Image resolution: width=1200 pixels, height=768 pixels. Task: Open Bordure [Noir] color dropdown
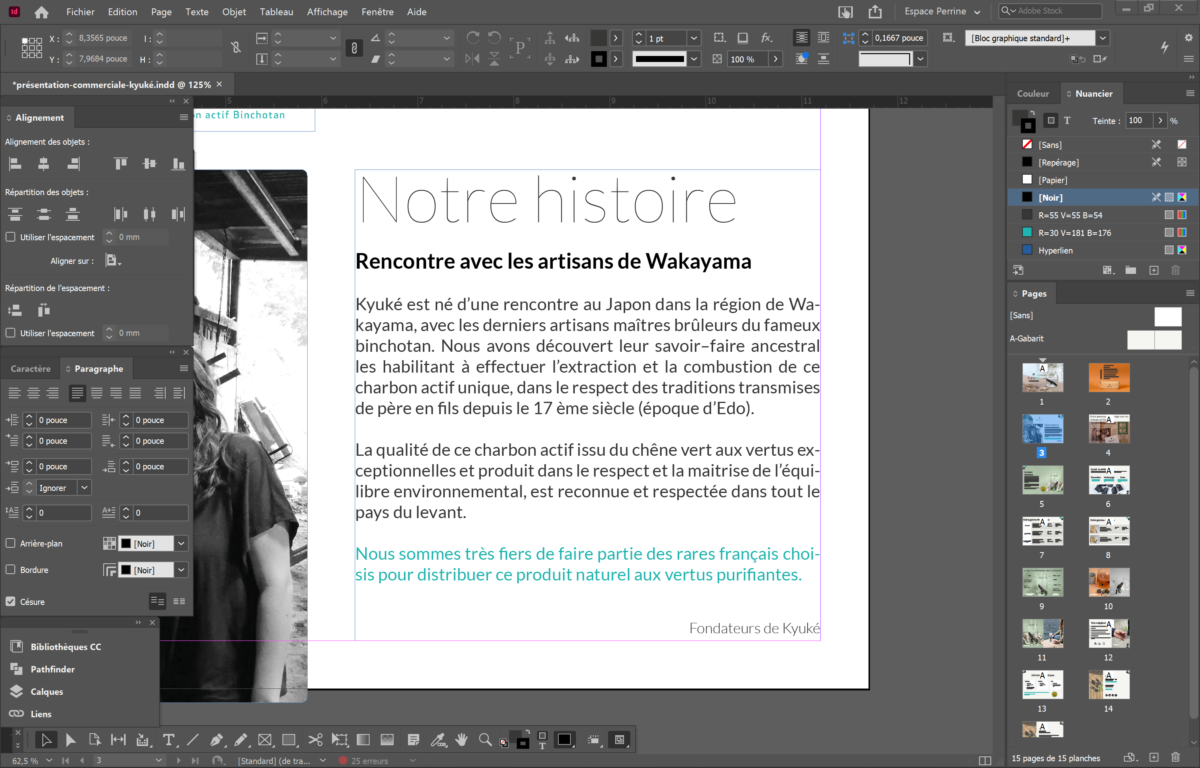pos(181,570)
